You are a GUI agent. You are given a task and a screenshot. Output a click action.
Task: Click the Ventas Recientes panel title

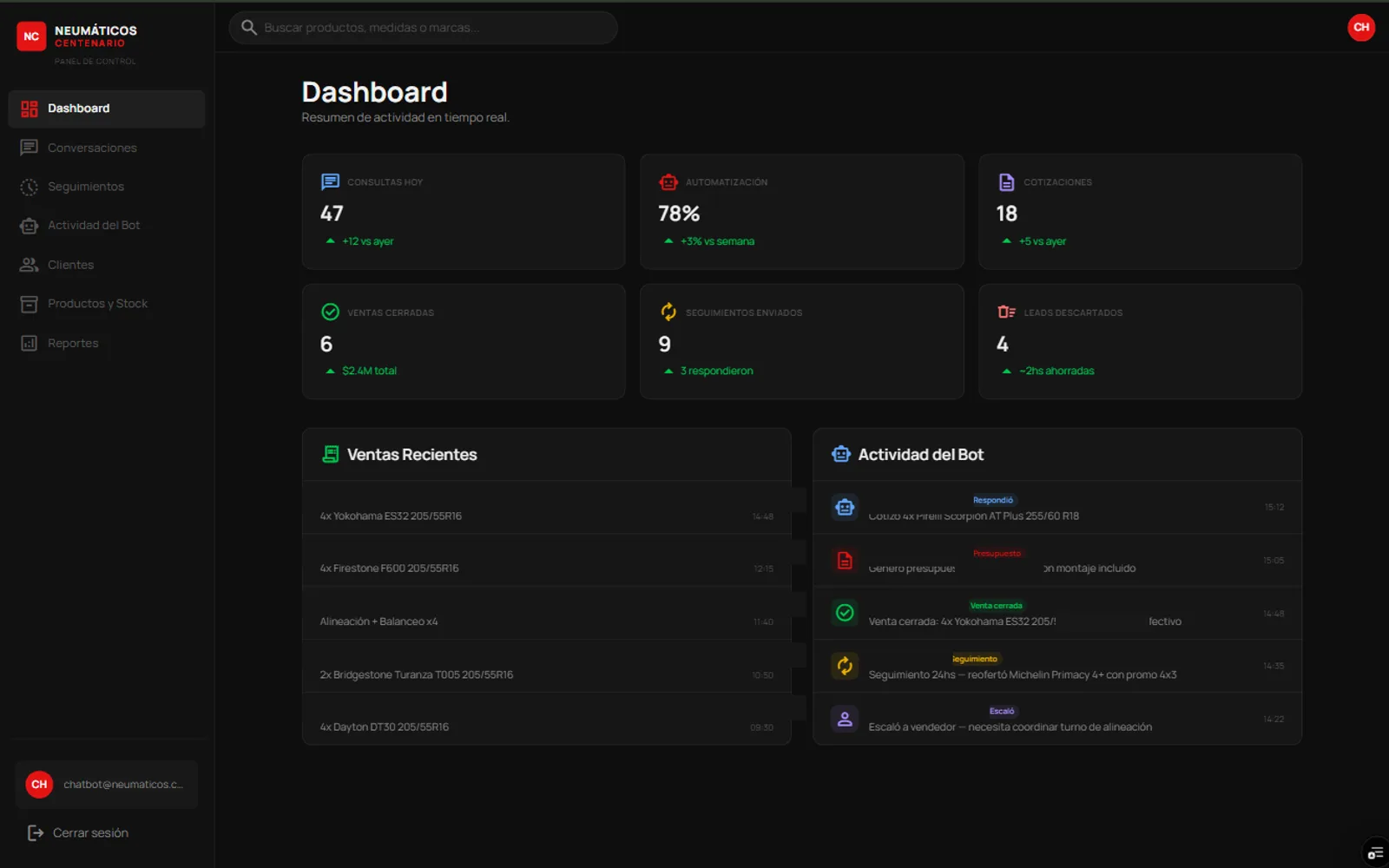click(411, 454)
